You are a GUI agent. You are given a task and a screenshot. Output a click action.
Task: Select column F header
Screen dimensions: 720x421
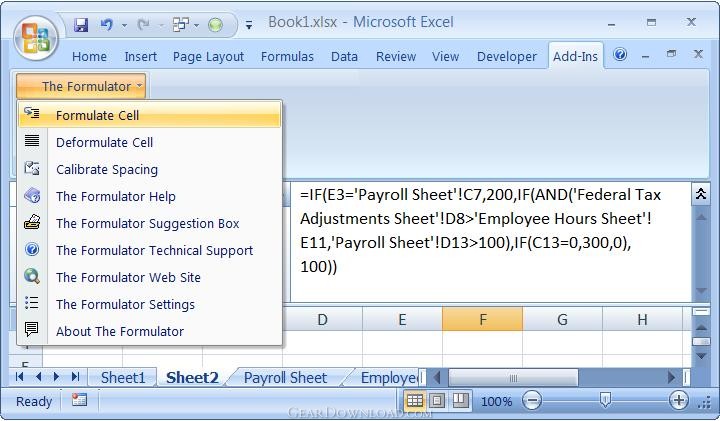coord(482,320)
